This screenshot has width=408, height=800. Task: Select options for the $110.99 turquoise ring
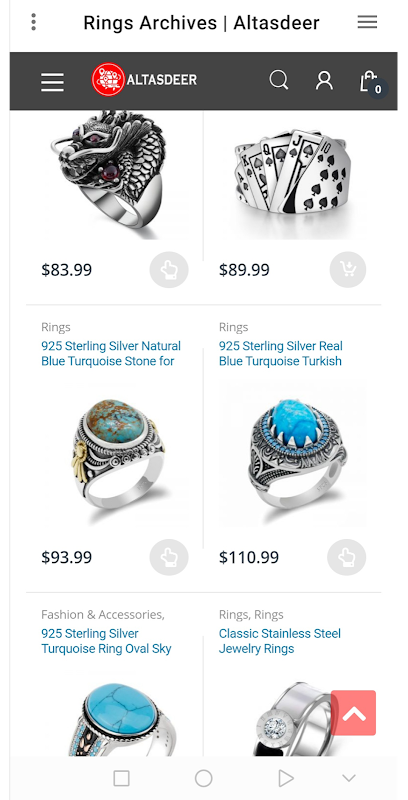pyautogui.click(x=347, y=558)
